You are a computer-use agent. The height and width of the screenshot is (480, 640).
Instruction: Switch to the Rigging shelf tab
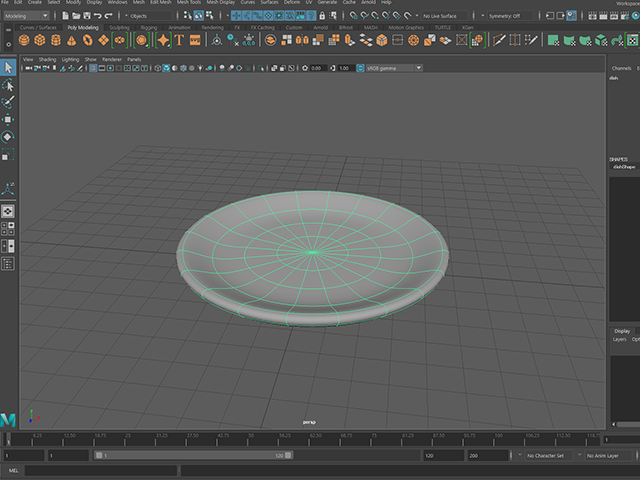(149, 27)
